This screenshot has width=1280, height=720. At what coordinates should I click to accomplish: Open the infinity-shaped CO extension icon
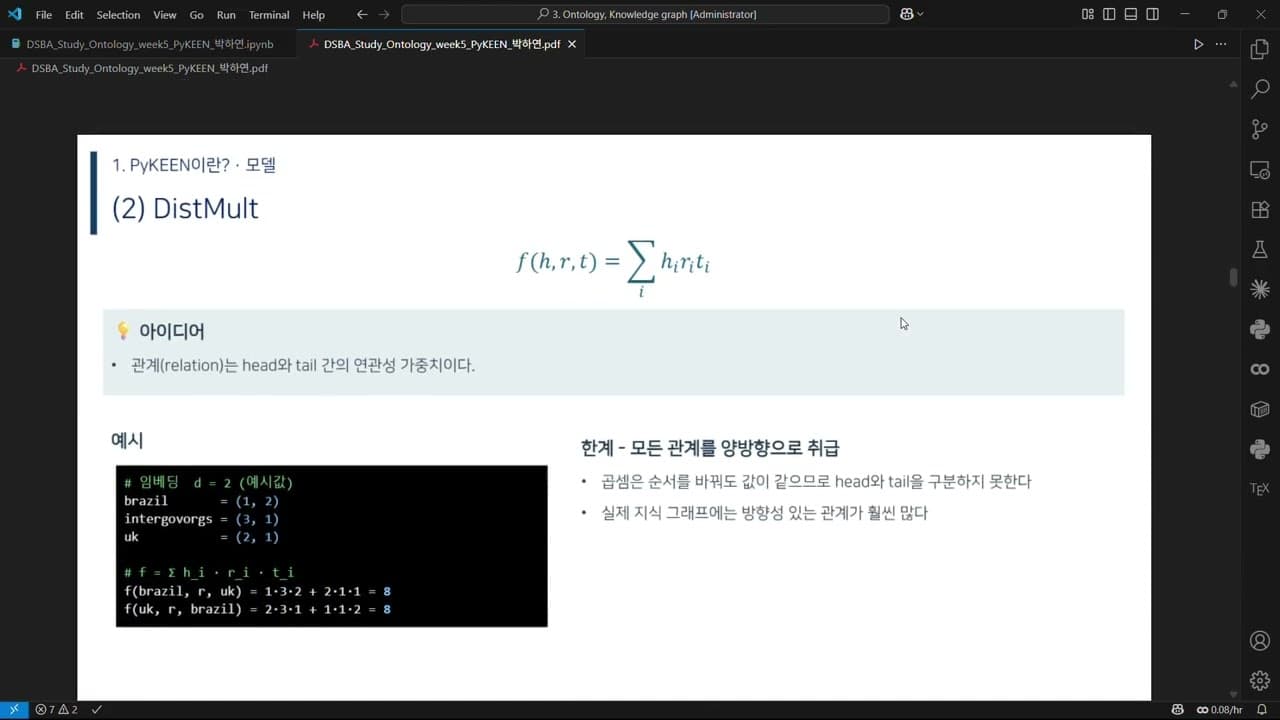[x=1260, y=369]
